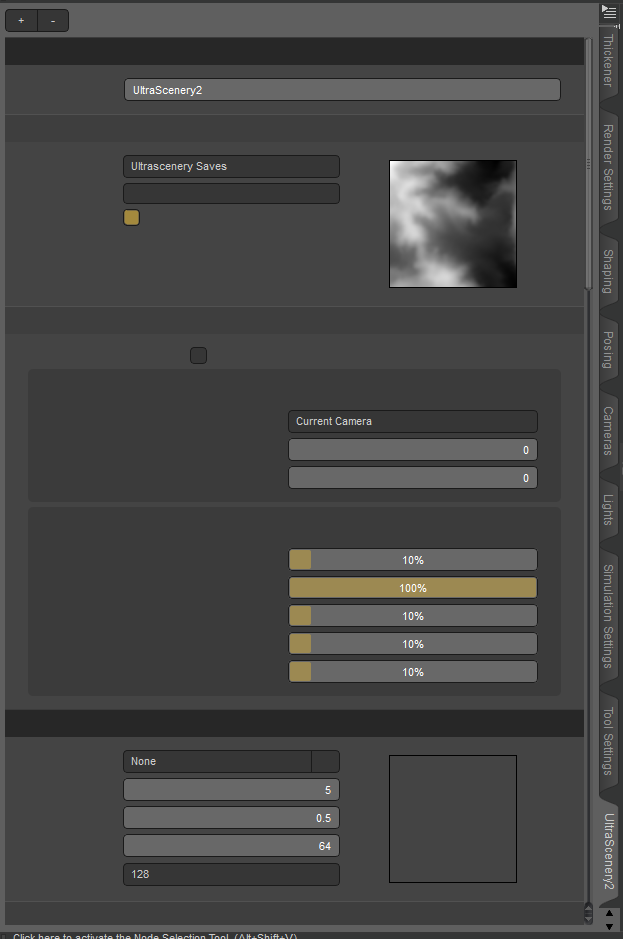Click the small button right of None
Viewport: 623px width, 939px height.
point(325,762)
